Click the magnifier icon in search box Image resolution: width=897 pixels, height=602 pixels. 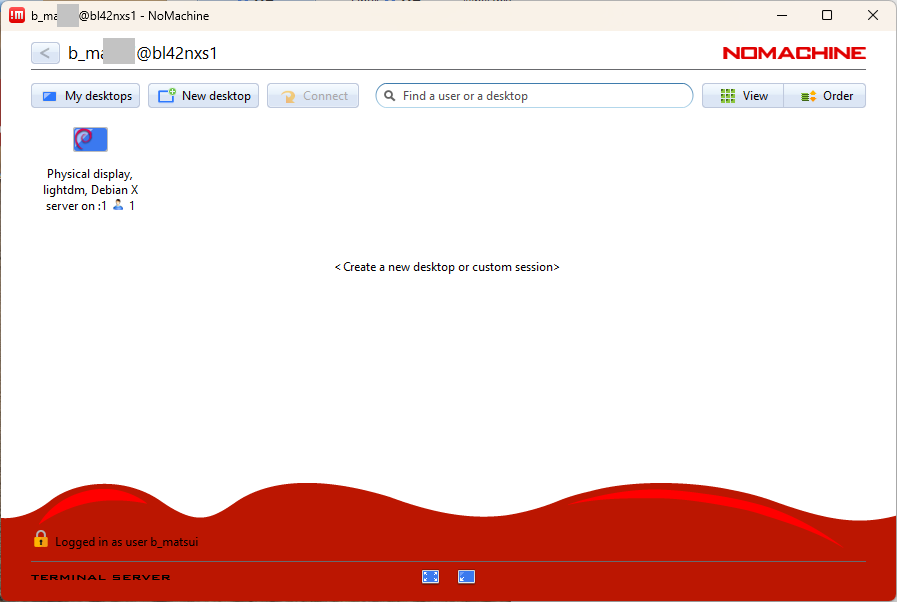[389, 96]
